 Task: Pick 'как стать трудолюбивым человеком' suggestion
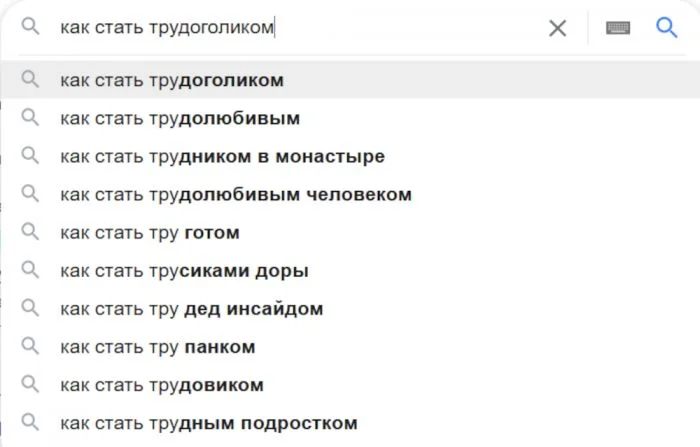[x=350, y=194]
